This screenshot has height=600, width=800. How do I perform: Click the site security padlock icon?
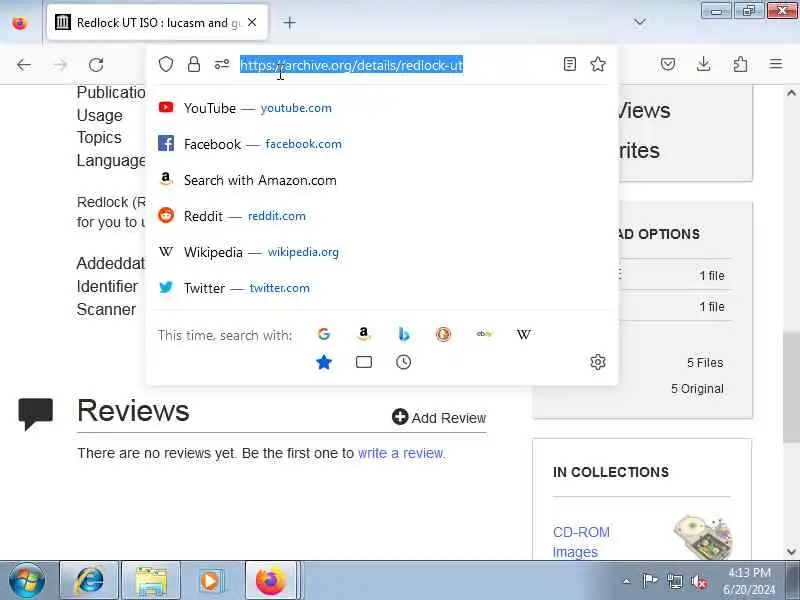click(x=194, y=64)
